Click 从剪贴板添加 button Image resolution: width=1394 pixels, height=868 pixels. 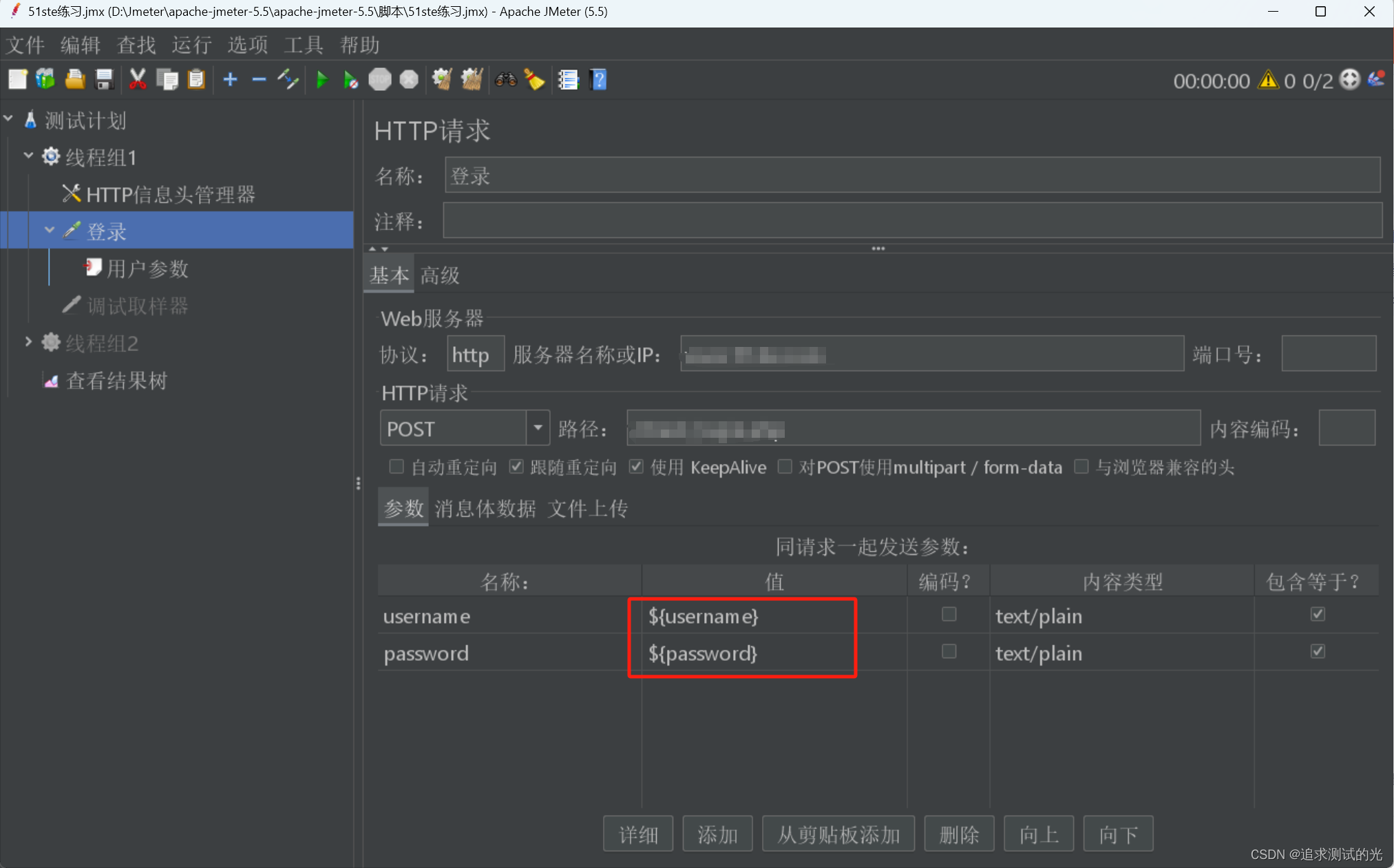(838, 834)
